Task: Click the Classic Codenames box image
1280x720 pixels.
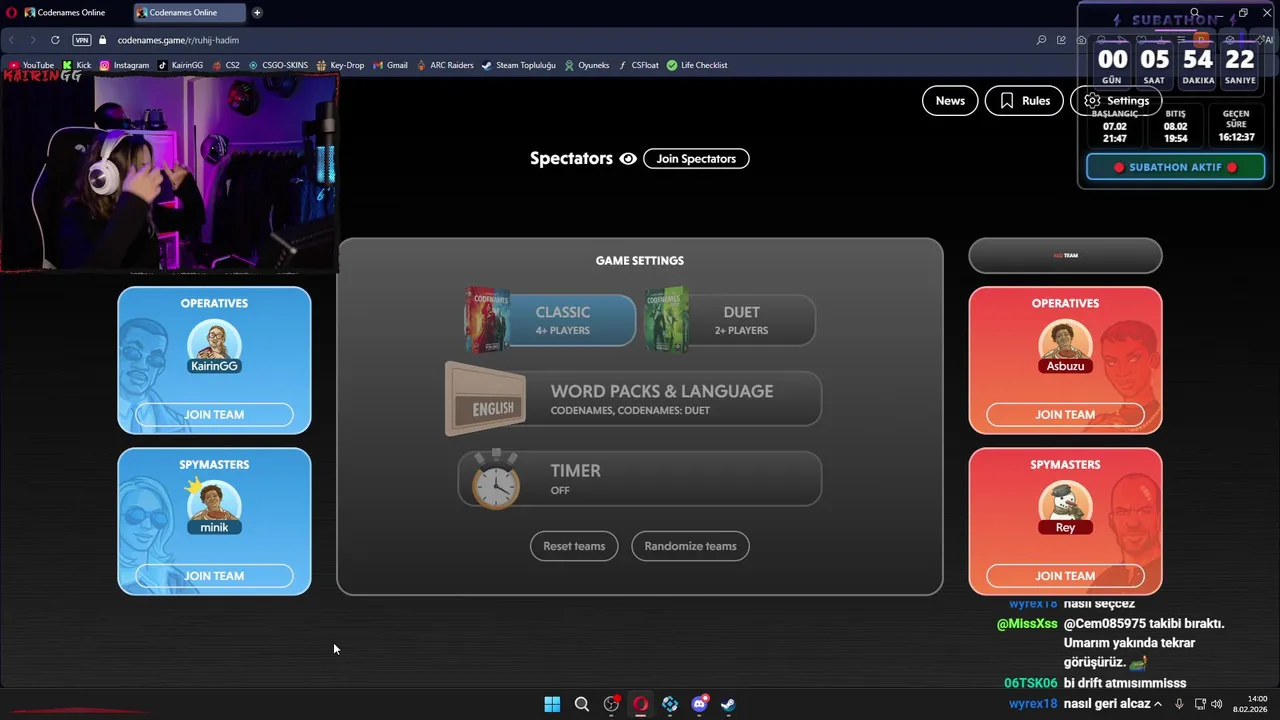Action: click(487, 320)
